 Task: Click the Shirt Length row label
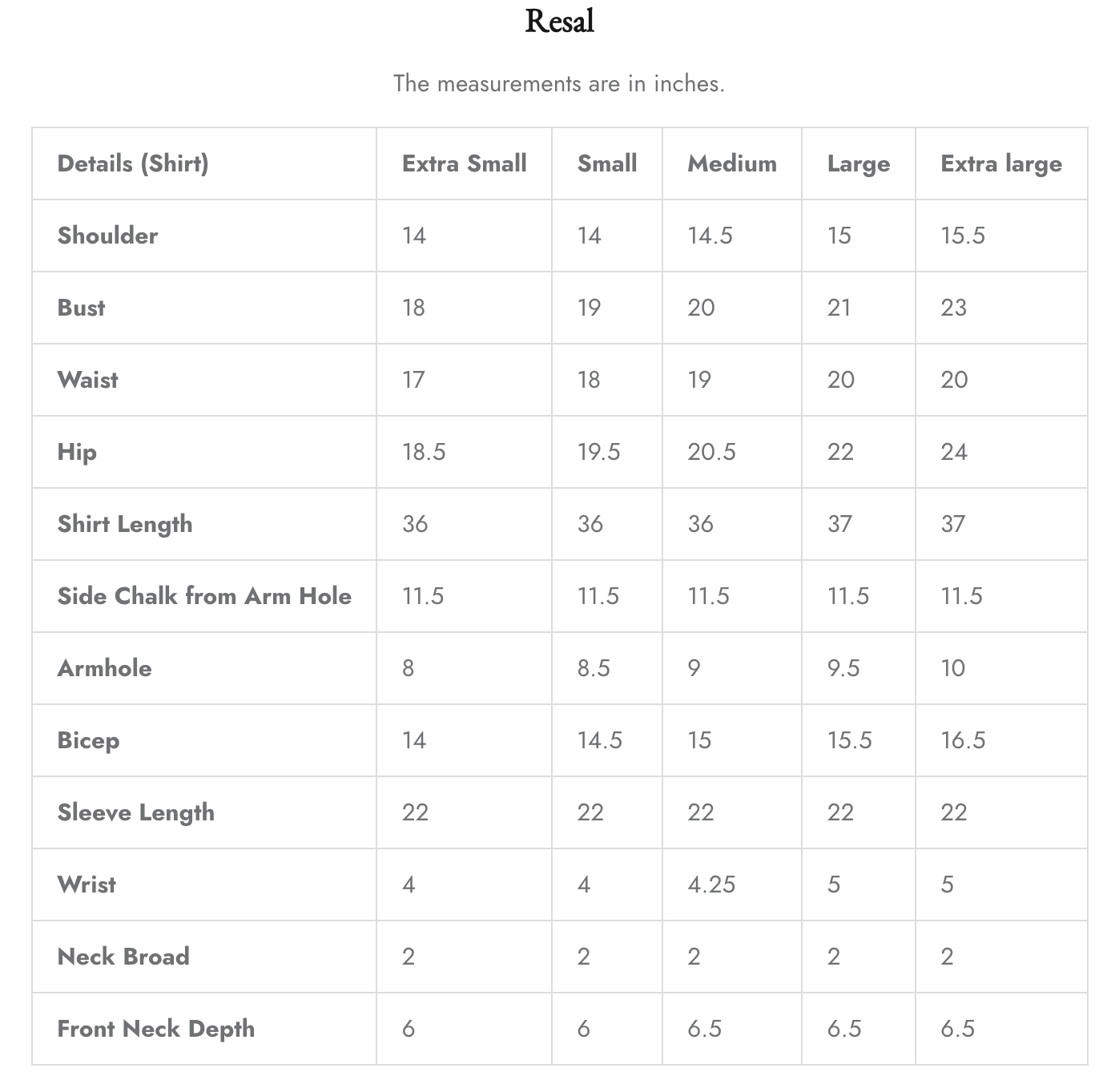(125, 524)
